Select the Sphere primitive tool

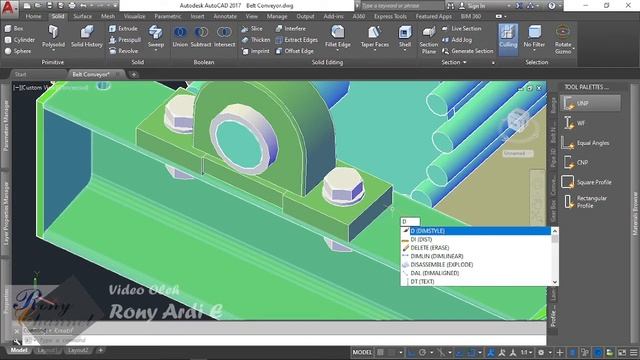click(18, 51)
